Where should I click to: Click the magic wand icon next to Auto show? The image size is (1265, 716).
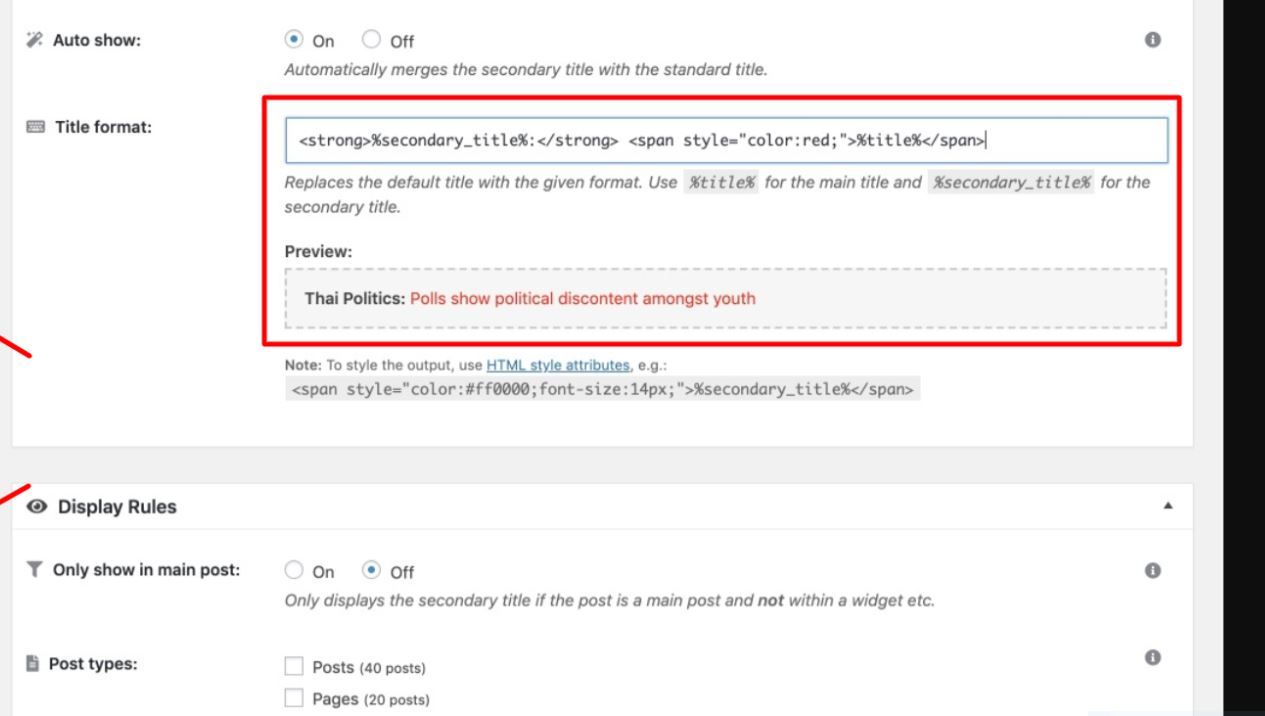click(x=33, y=41)
